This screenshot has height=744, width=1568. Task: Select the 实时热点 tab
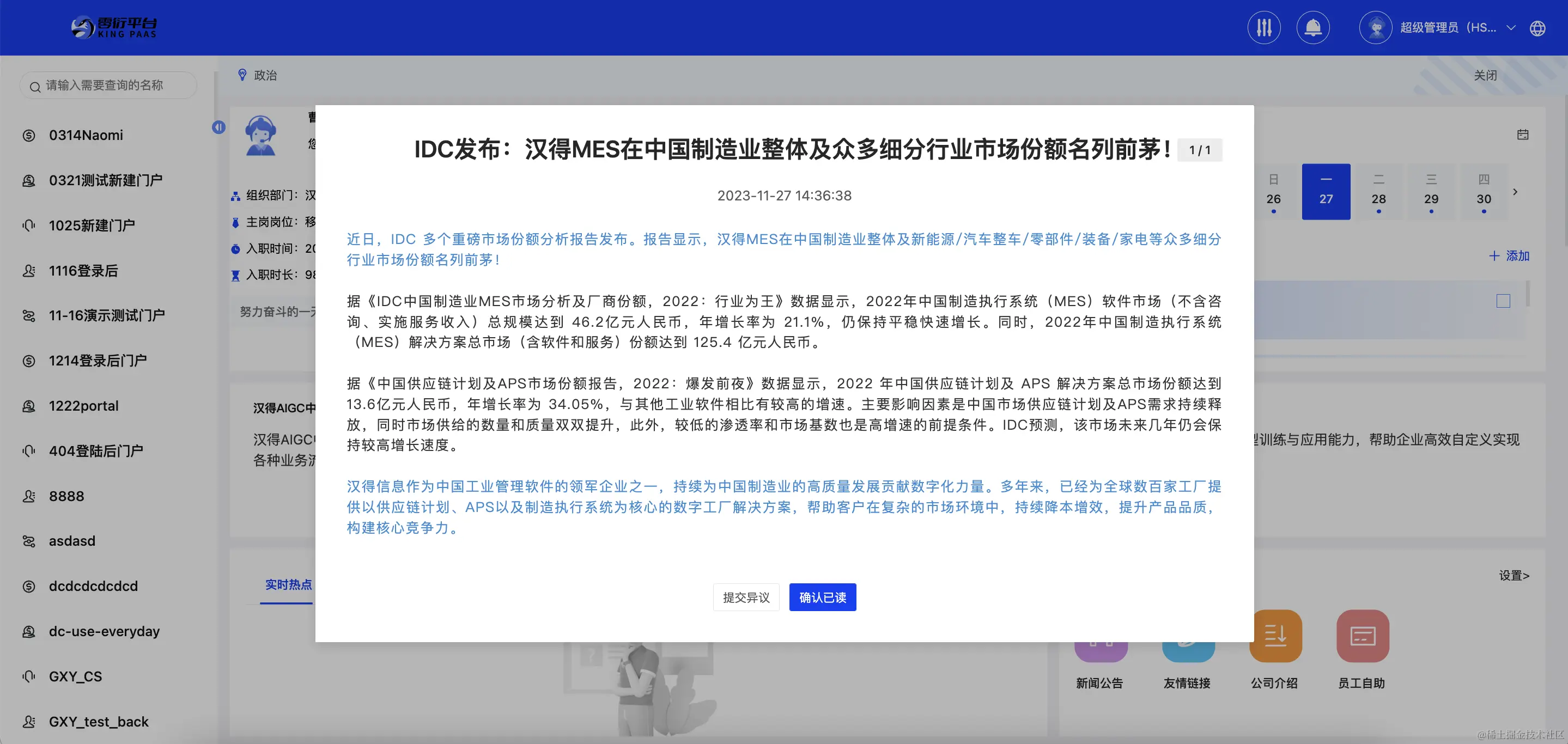coord(288,584)
